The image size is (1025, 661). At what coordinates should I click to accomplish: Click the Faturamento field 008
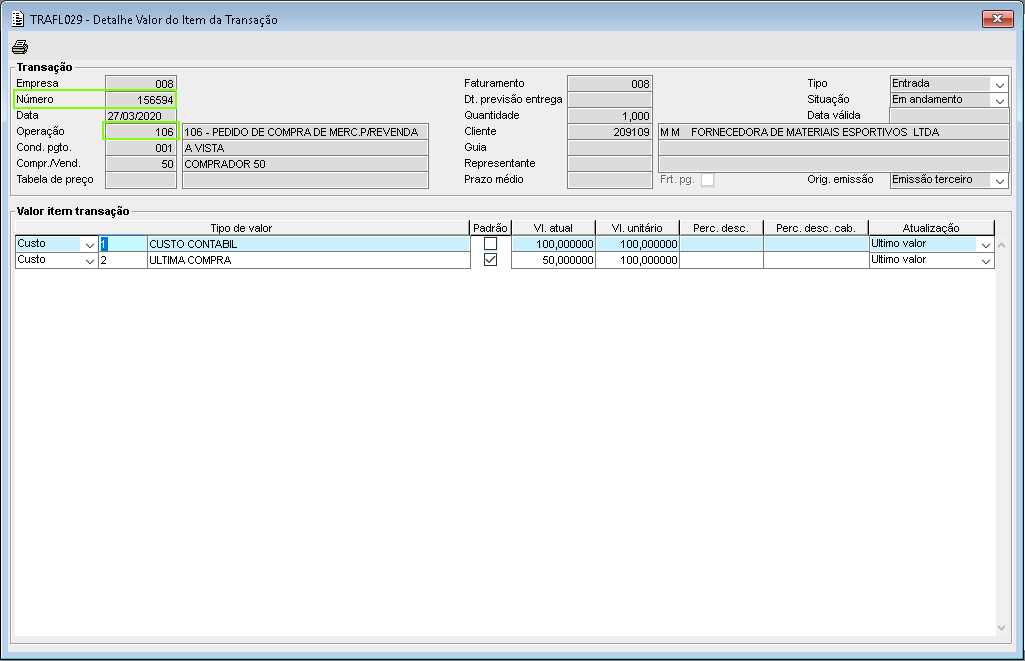[609, 84]
